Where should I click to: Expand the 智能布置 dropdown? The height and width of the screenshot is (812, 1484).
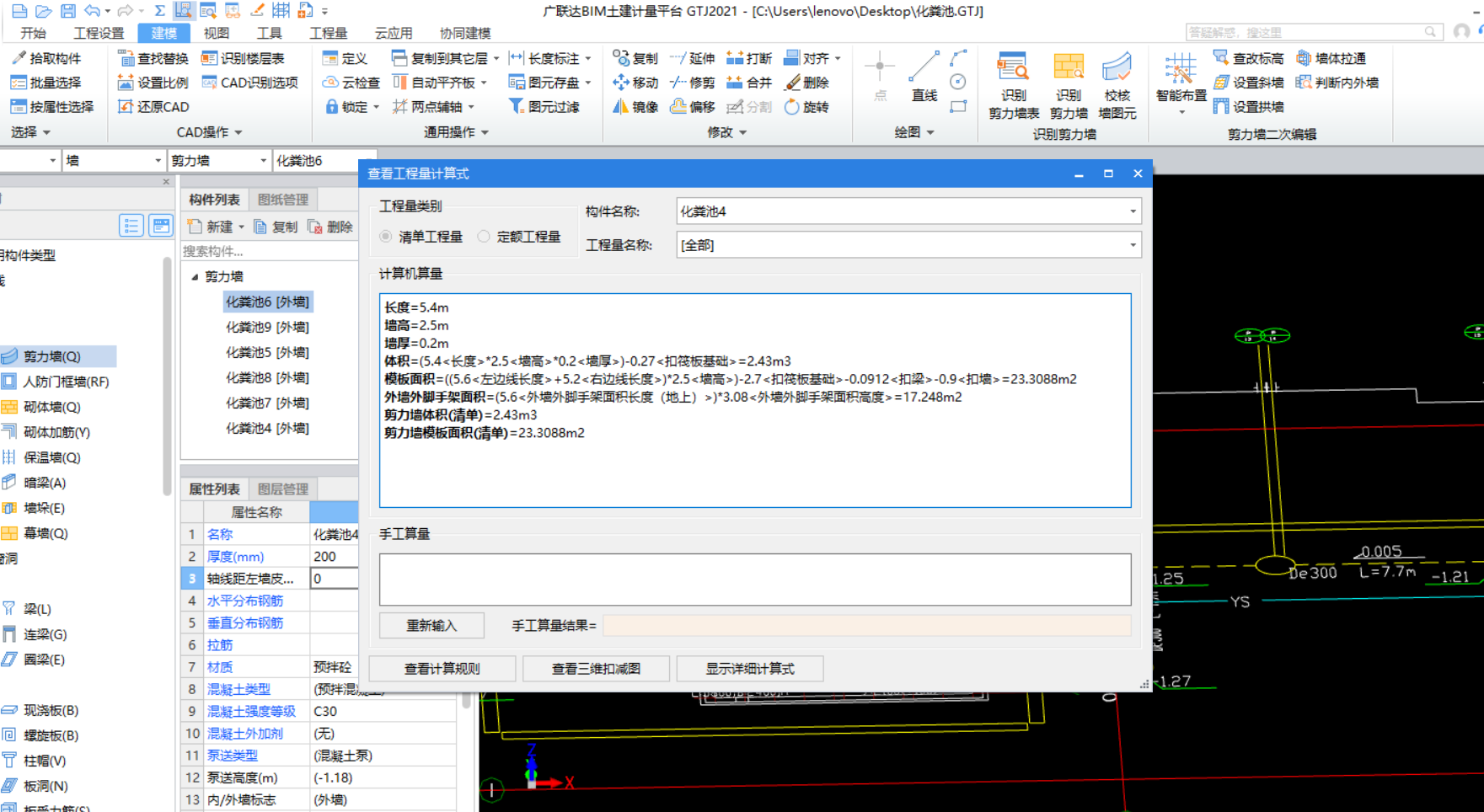click(x=1181, y=112)
